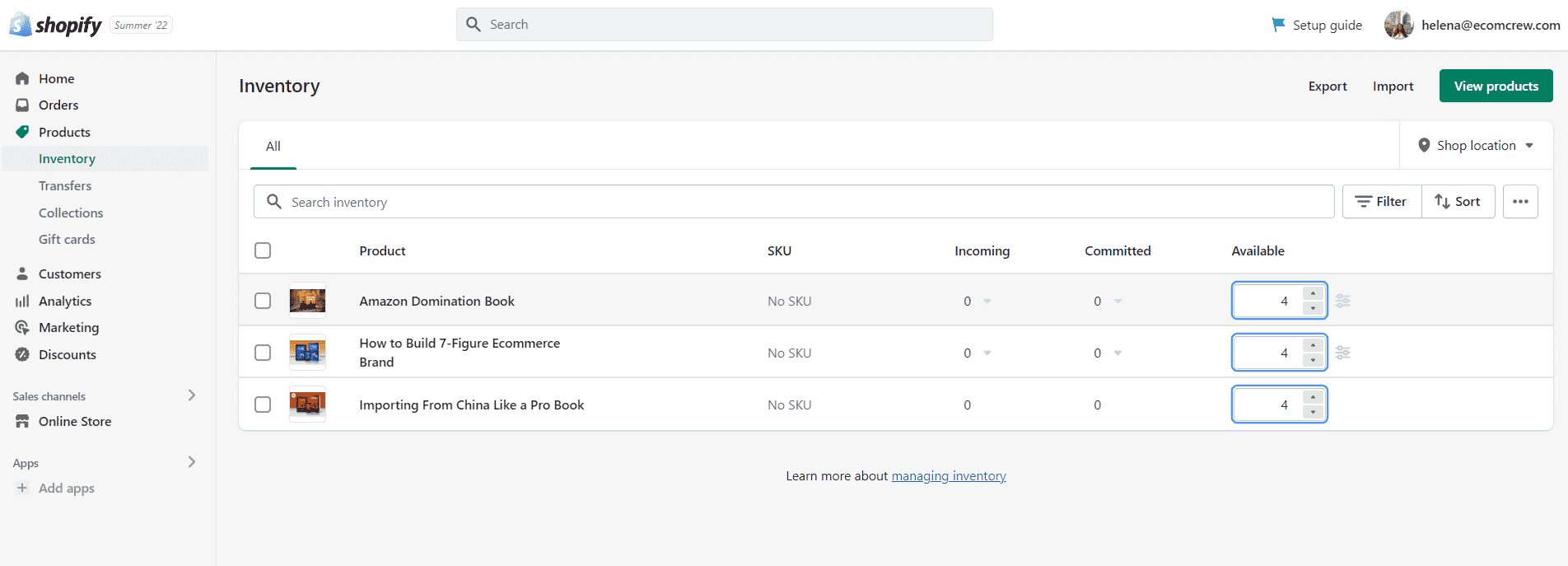Click the Setup guide flag icon
This screenshot has height=566, width=1568.
(x=1278, y=25)
